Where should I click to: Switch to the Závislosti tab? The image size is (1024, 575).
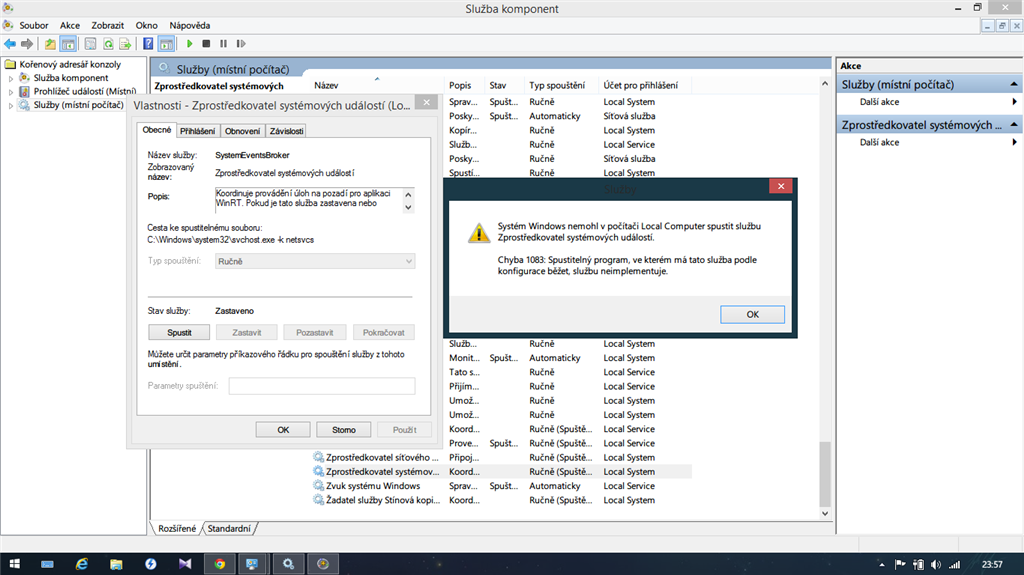click(286, 131)
